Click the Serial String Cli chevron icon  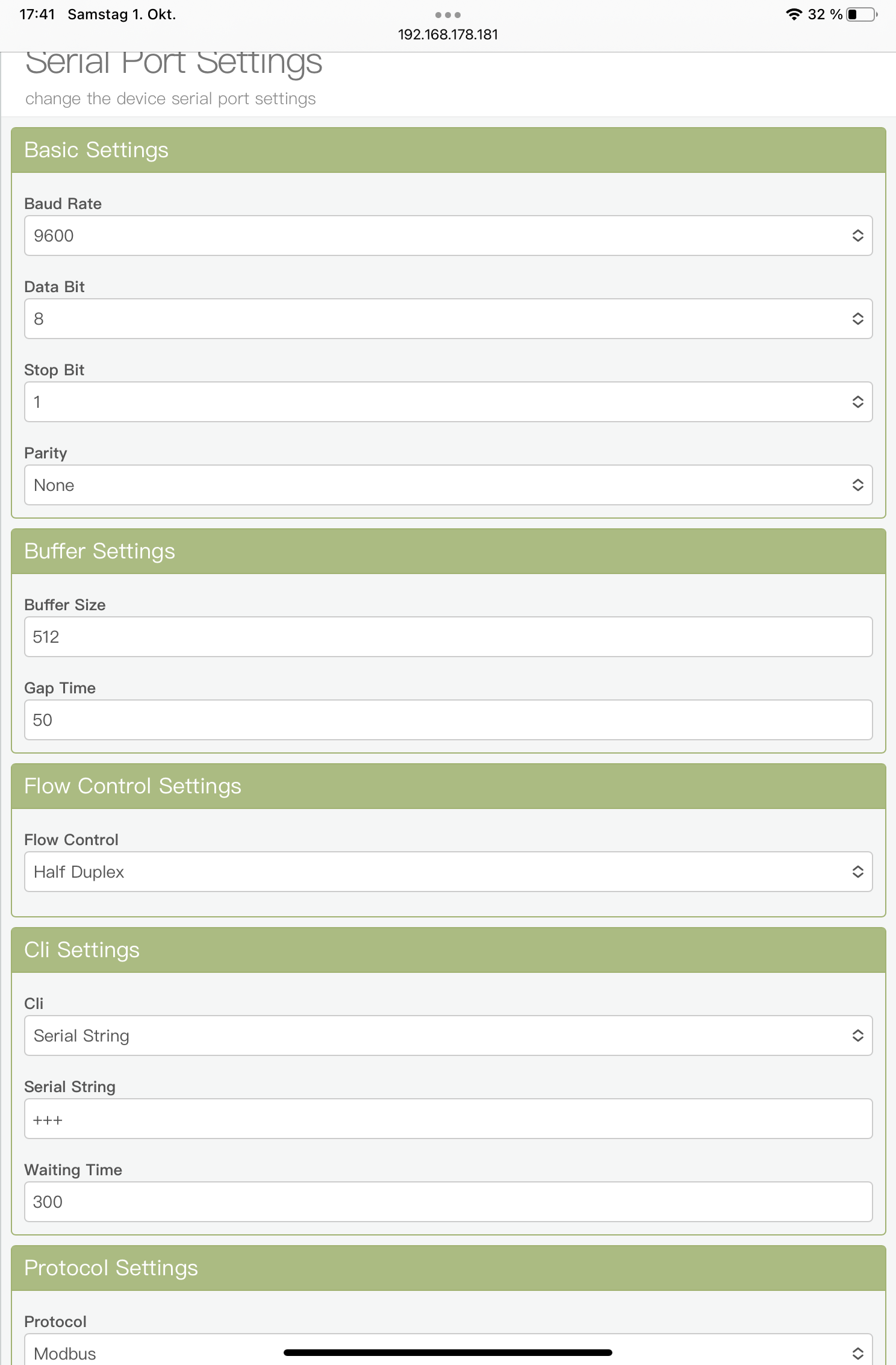[x=857, y=1035]
